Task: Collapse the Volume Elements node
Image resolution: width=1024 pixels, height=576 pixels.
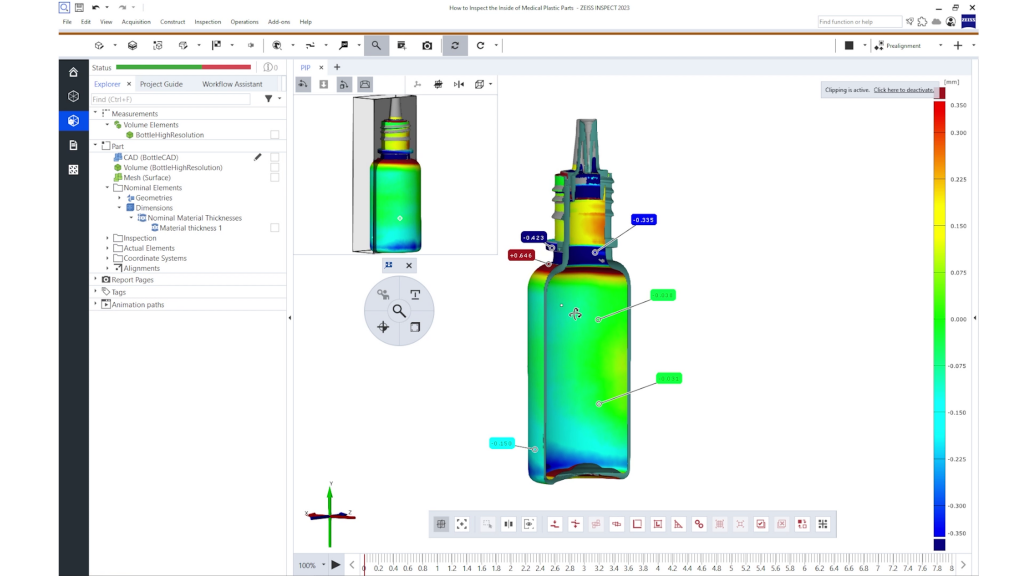Action: point(108,124)
